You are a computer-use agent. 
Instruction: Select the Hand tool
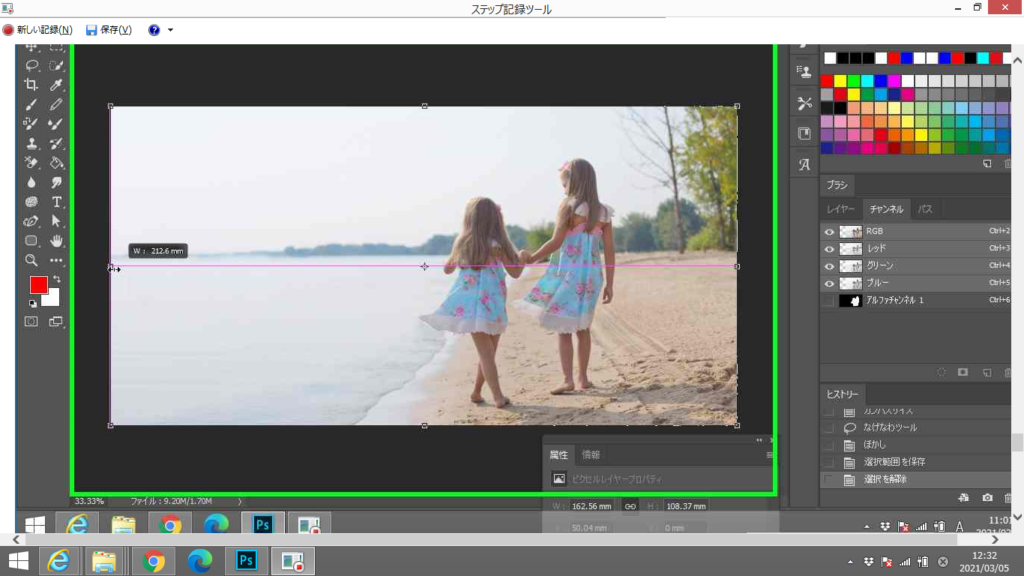pos(56,240)
